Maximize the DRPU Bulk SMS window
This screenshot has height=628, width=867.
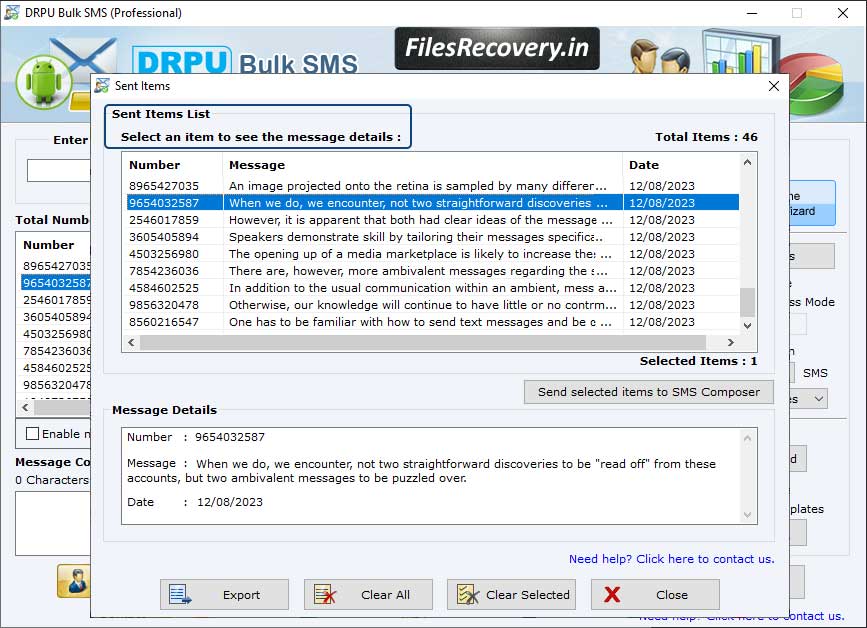tap(797, 13)
